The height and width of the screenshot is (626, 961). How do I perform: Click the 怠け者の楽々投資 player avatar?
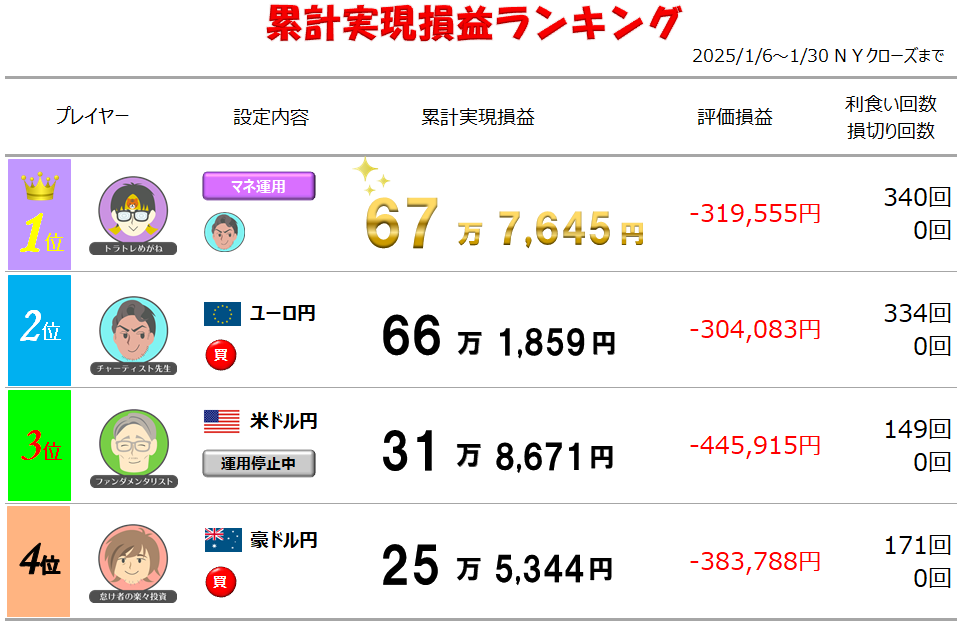click(x=133, y=560)
